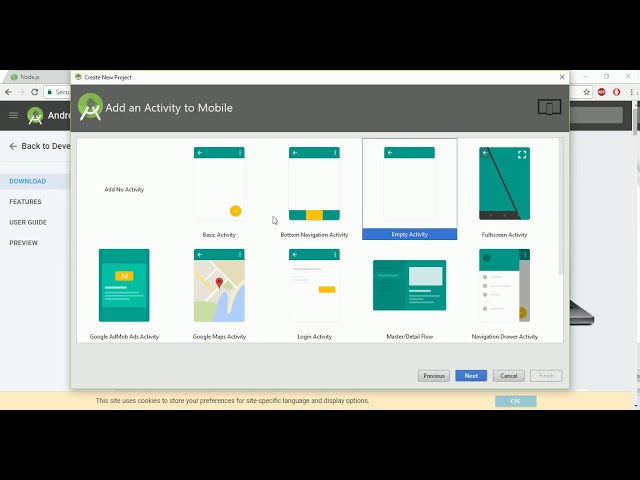This screenshot has height=480, width=640.
Task: Bookmark the page with the star icon
Action: pyautogui.click(x=587, y=92)
